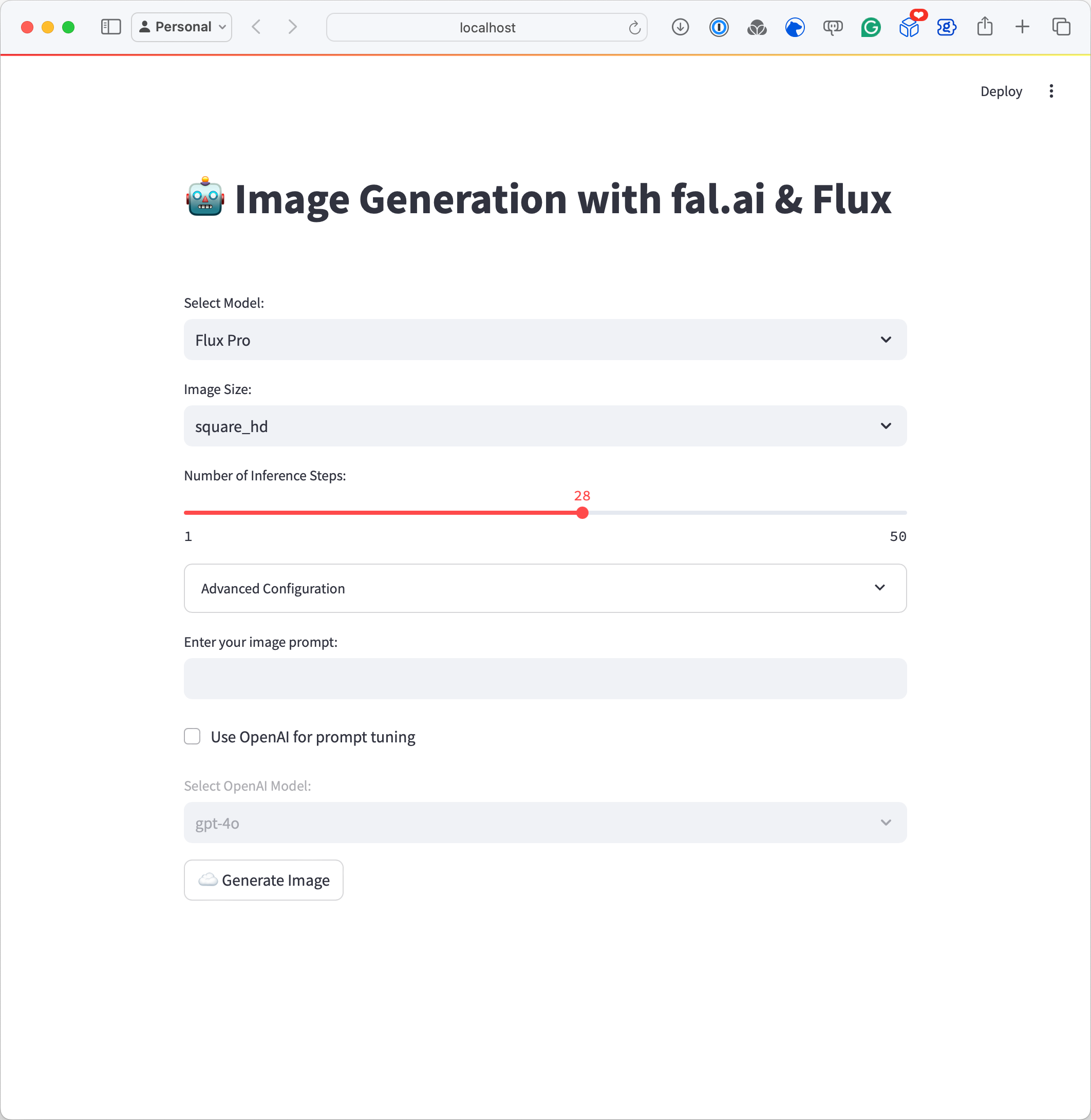Viewport: 1091px width, 1120px height.
Task: Open the Personal profile menu
Action: coord(182,27)
